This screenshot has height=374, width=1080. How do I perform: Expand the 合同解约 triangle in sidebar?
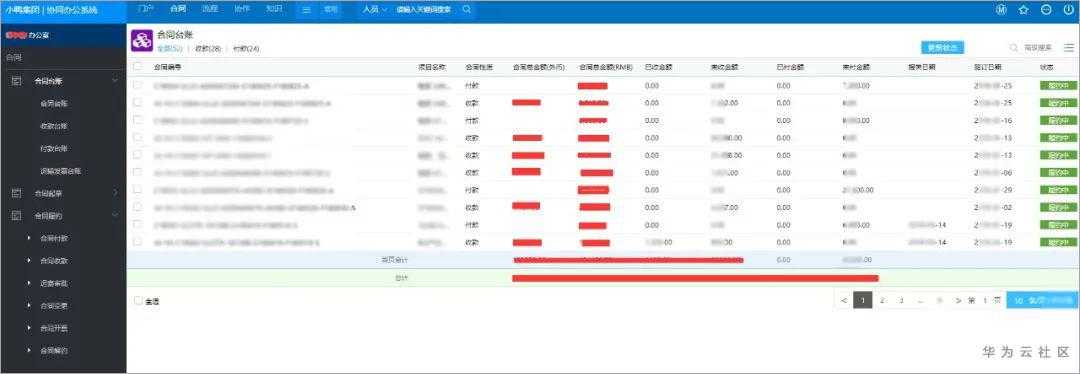point(29,351)
